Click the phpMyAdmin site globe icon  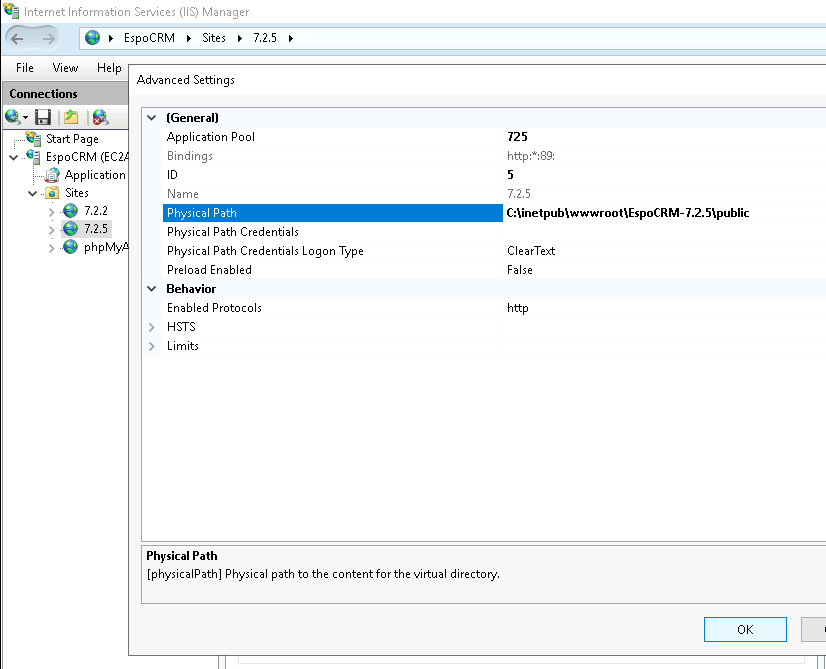coord(70,247)
